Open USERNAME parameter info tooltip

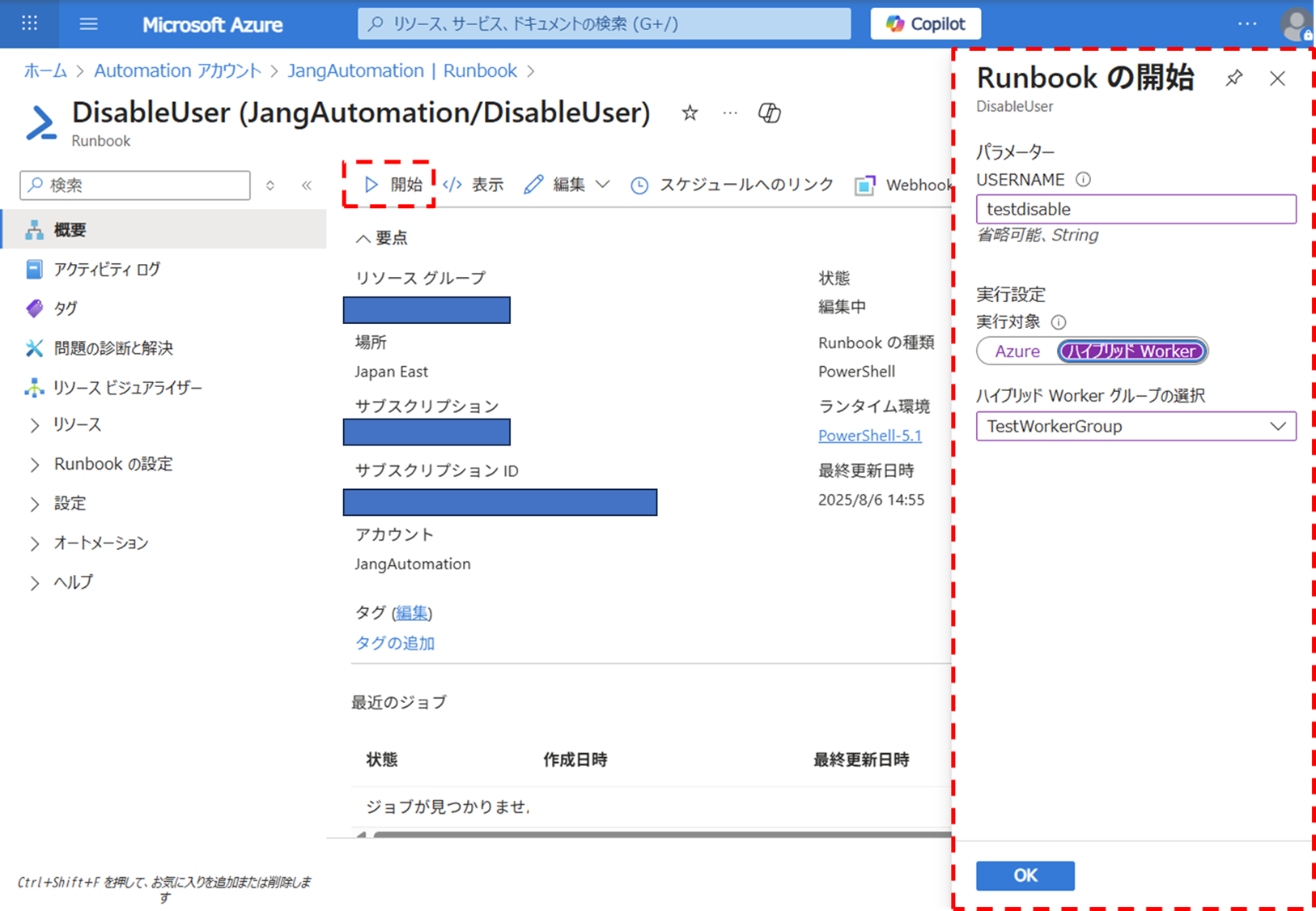click(x=1082, y=179)
